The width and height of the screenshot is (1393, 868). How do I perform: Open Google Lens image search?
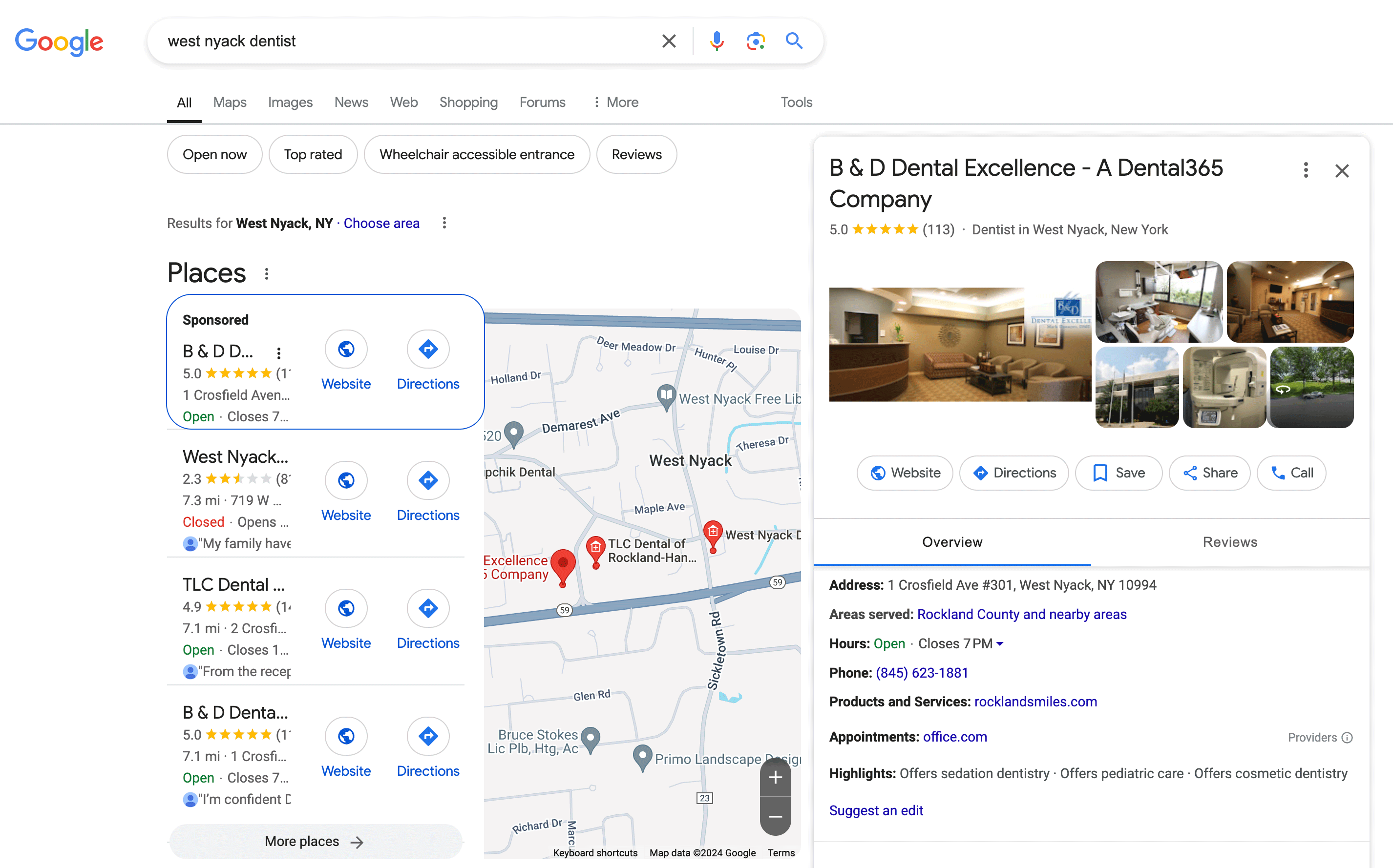(756, 41)
